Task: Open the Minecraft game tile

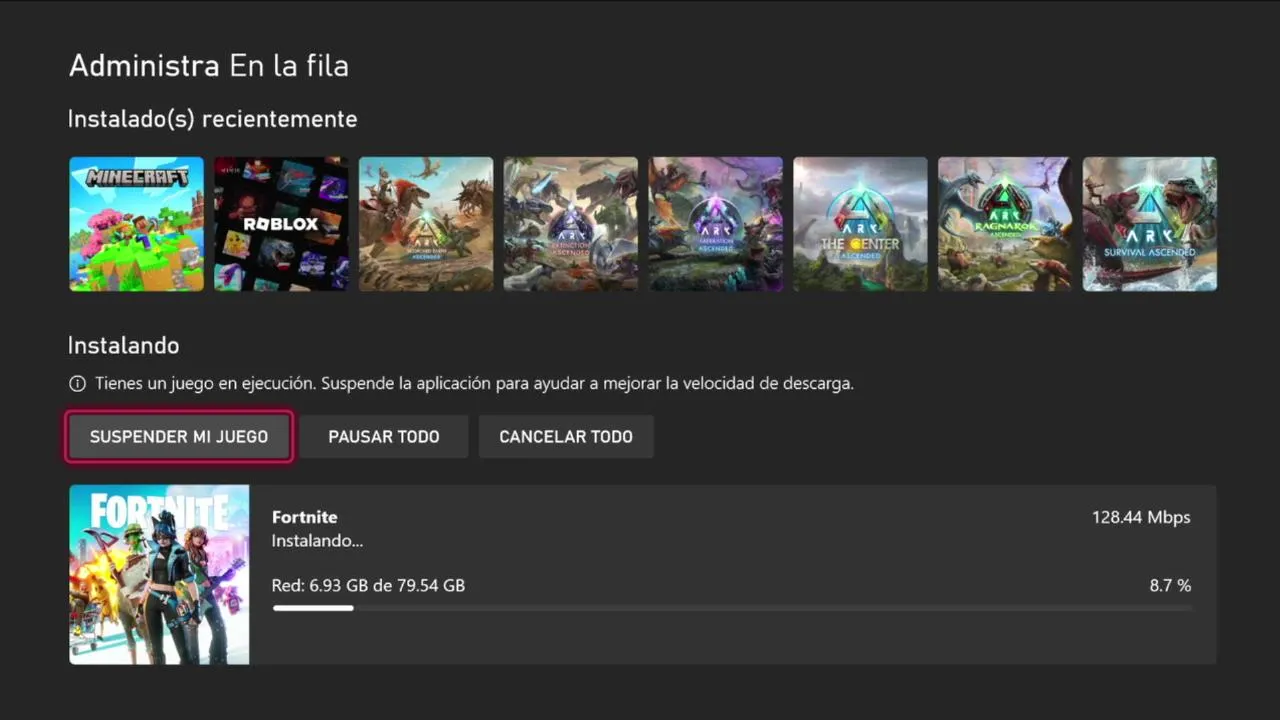Action: pyautogui.click(x=136, y=224)
